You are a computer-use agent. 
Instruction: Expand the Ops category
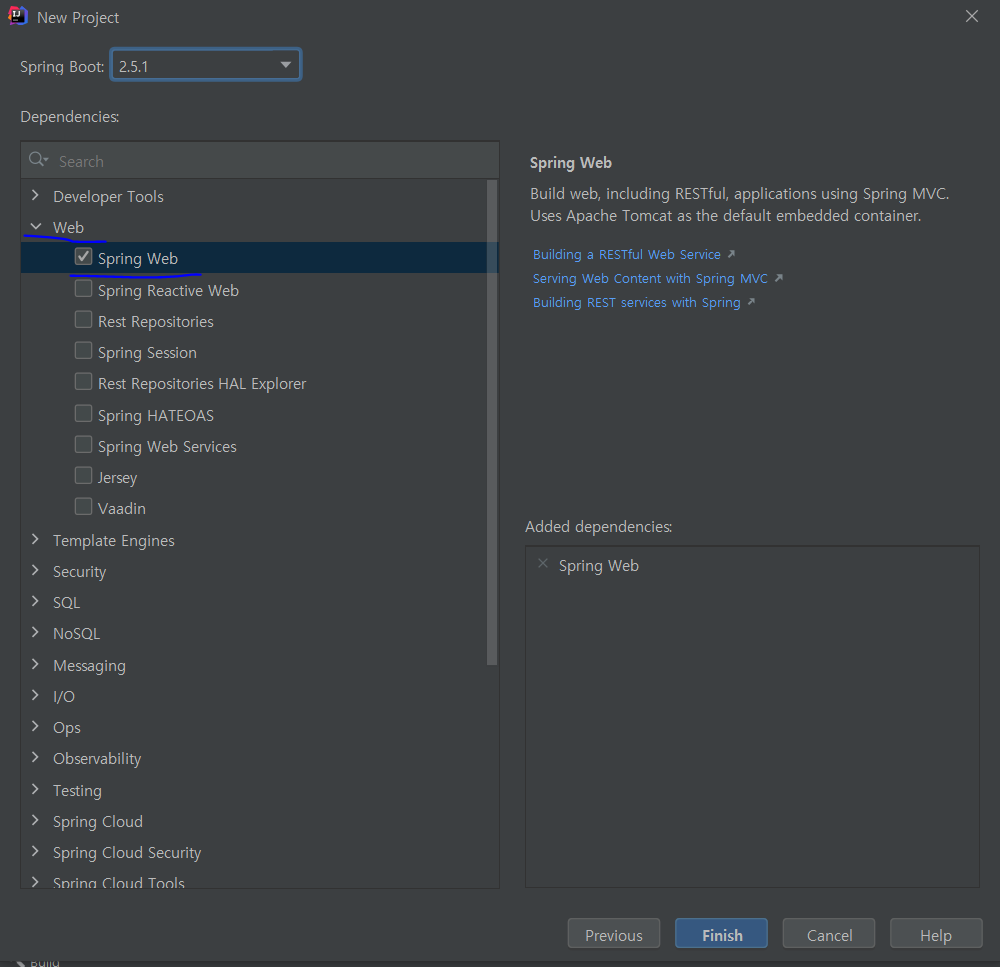[x=36, y=727]
